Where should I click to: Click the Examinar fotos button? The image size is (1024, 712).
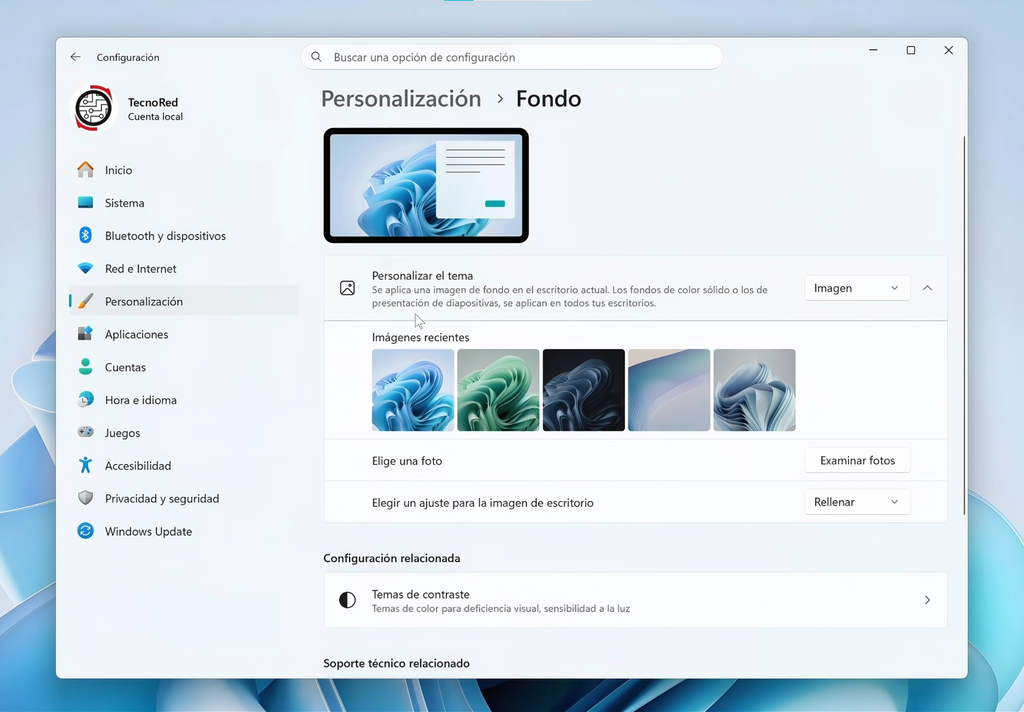(x=857, y=461)
